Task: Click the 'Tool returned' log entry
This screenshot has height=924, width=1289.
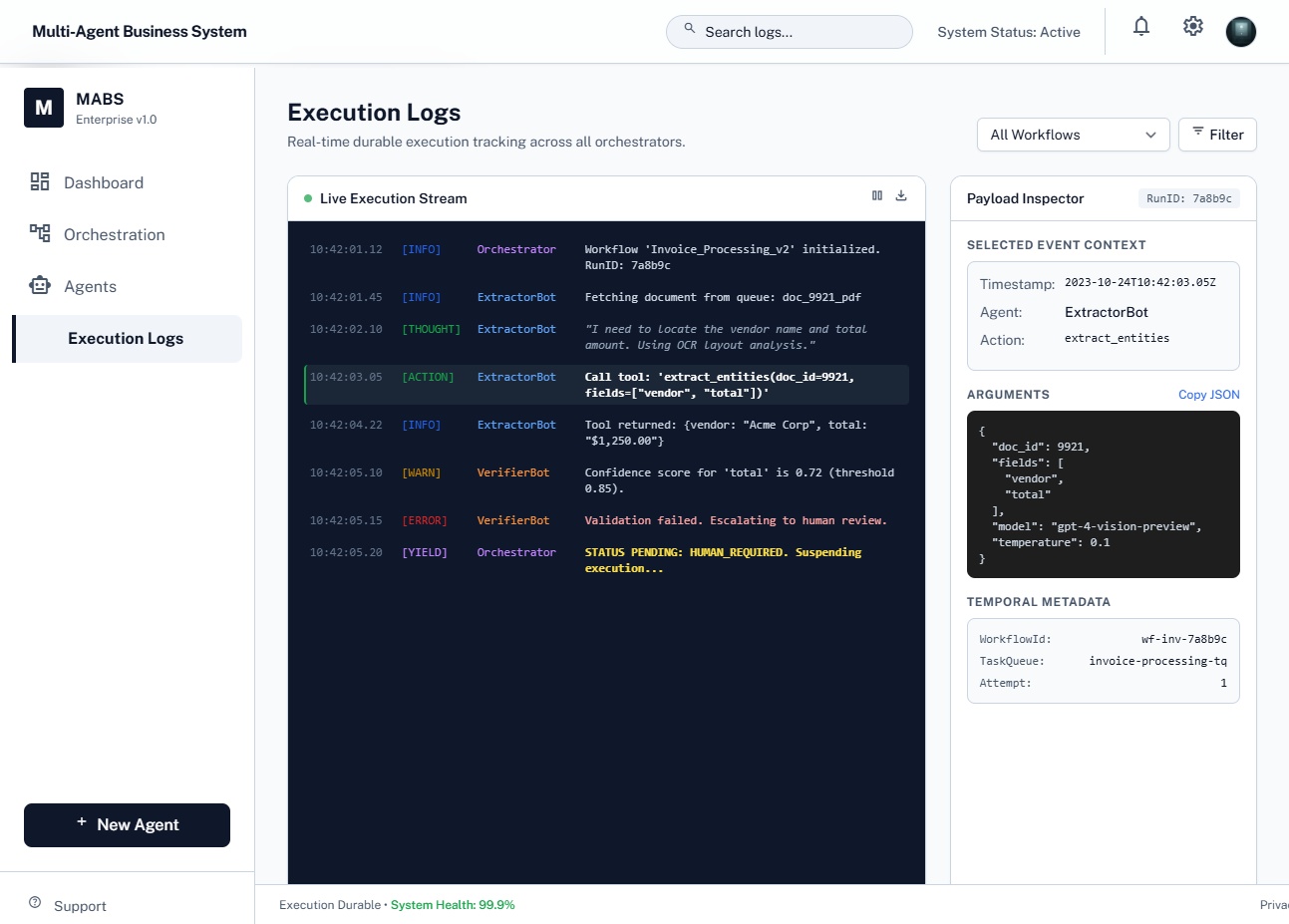Action: pos(606,433)
